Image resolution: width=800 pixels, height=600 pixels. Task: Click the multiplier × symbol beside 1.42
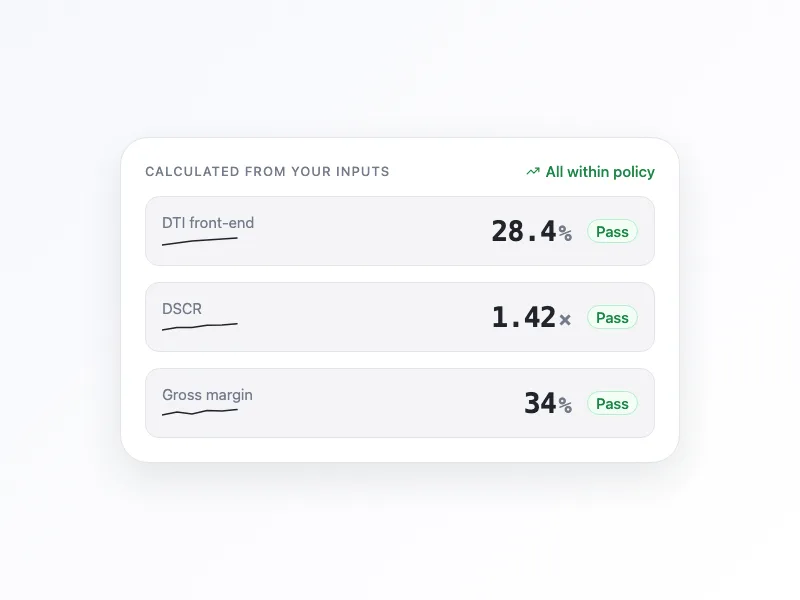565,320
